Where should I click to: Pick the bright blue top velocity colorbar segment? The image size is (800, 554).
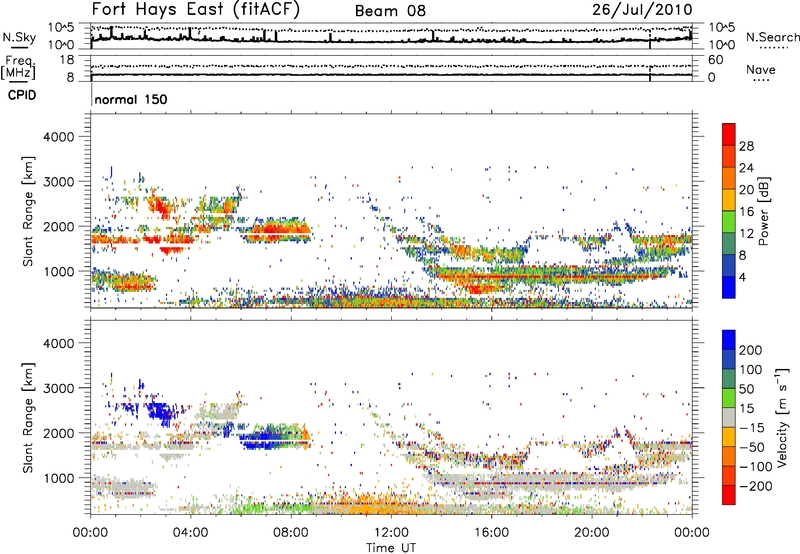click(x=729, y=340)
